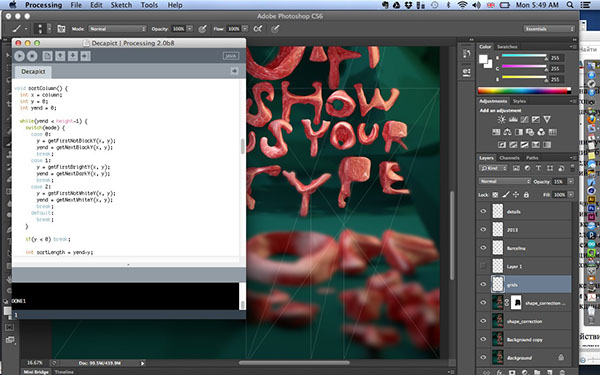Add a Black & White adjustment
Viewport: 600px width, 375px height.
(518, 132)
